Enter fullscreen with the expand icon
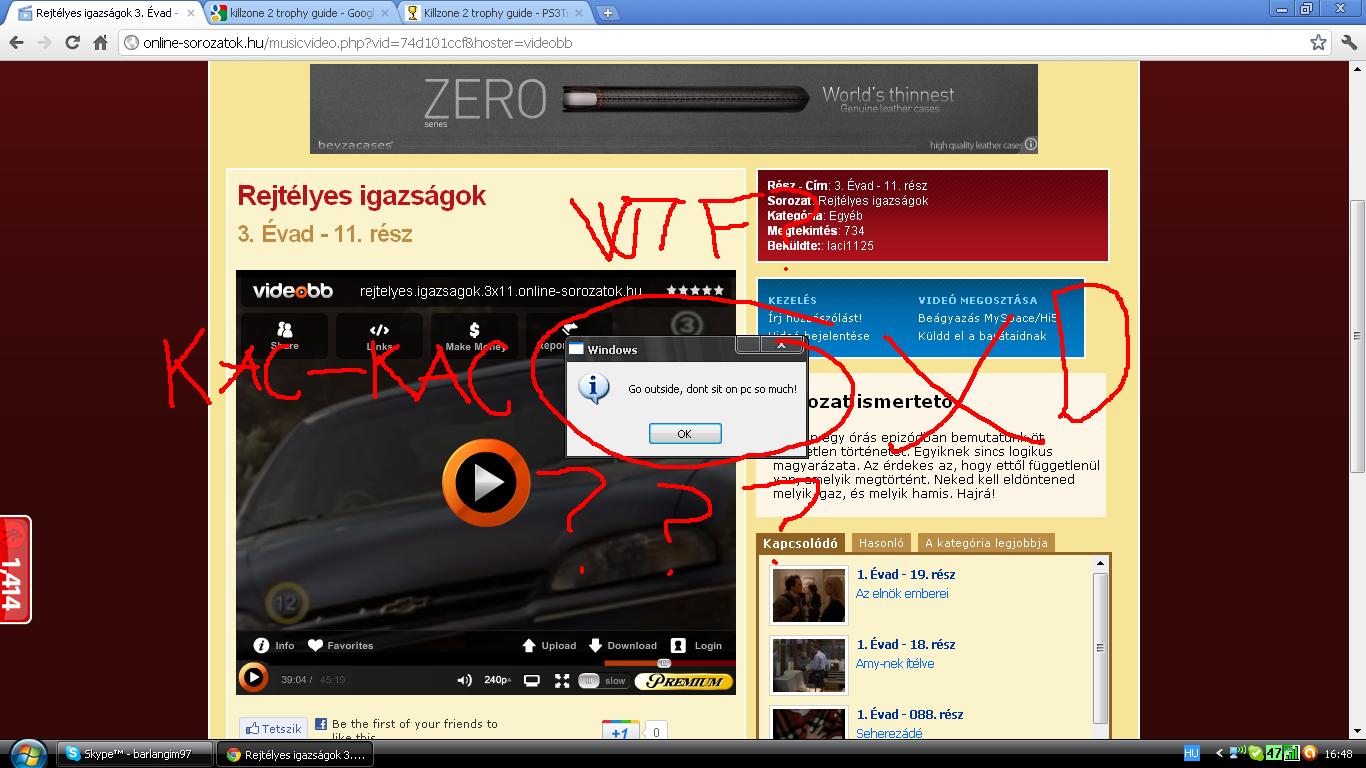This screenshot has width=1366, height=768. pos(562,680)
